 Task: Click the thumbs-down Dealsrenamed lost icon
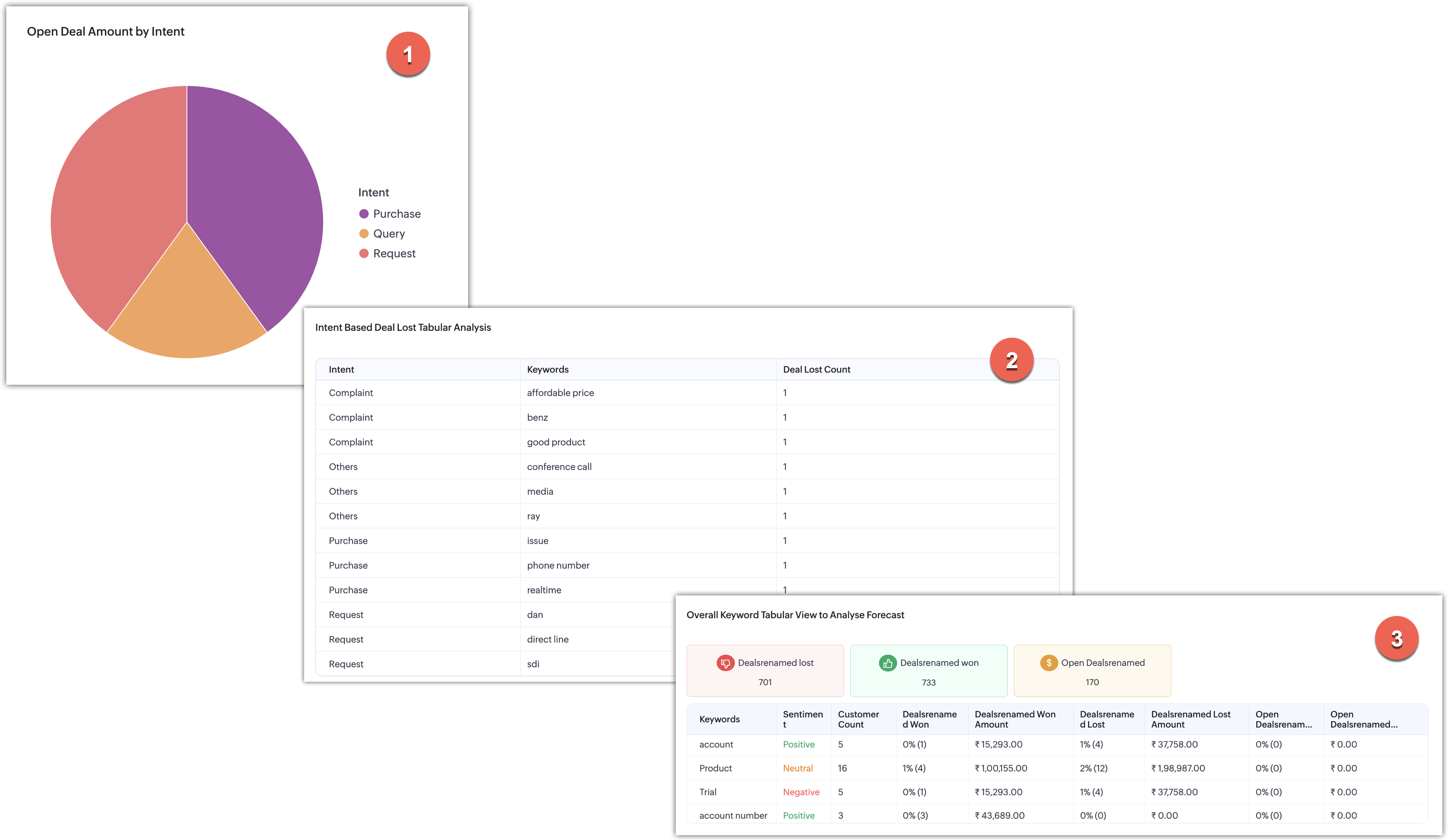725,663
